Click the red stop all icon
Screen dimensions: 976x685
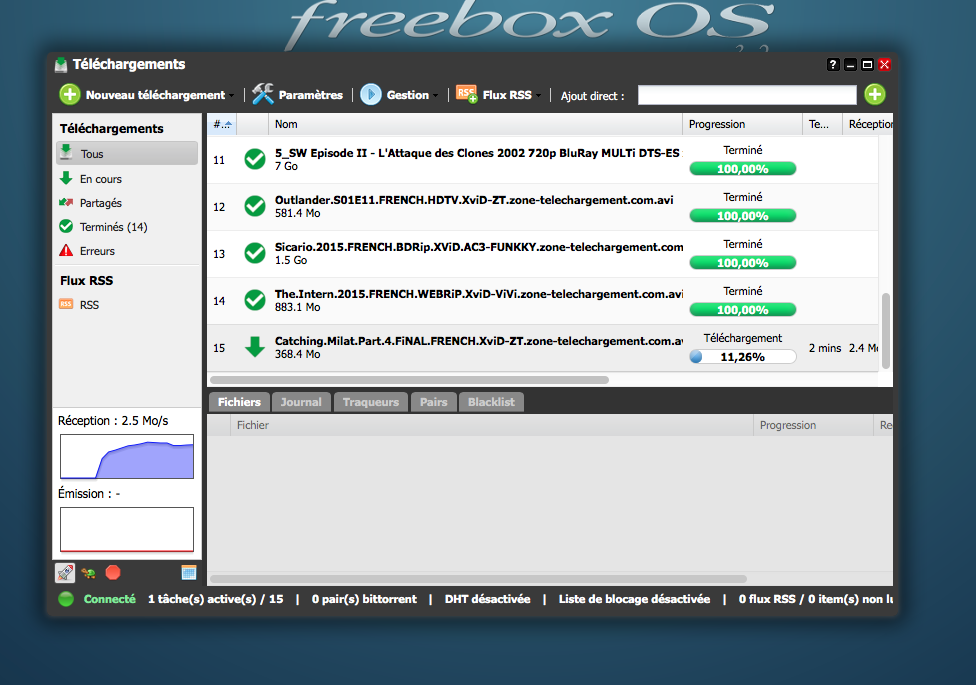point(113,572)
